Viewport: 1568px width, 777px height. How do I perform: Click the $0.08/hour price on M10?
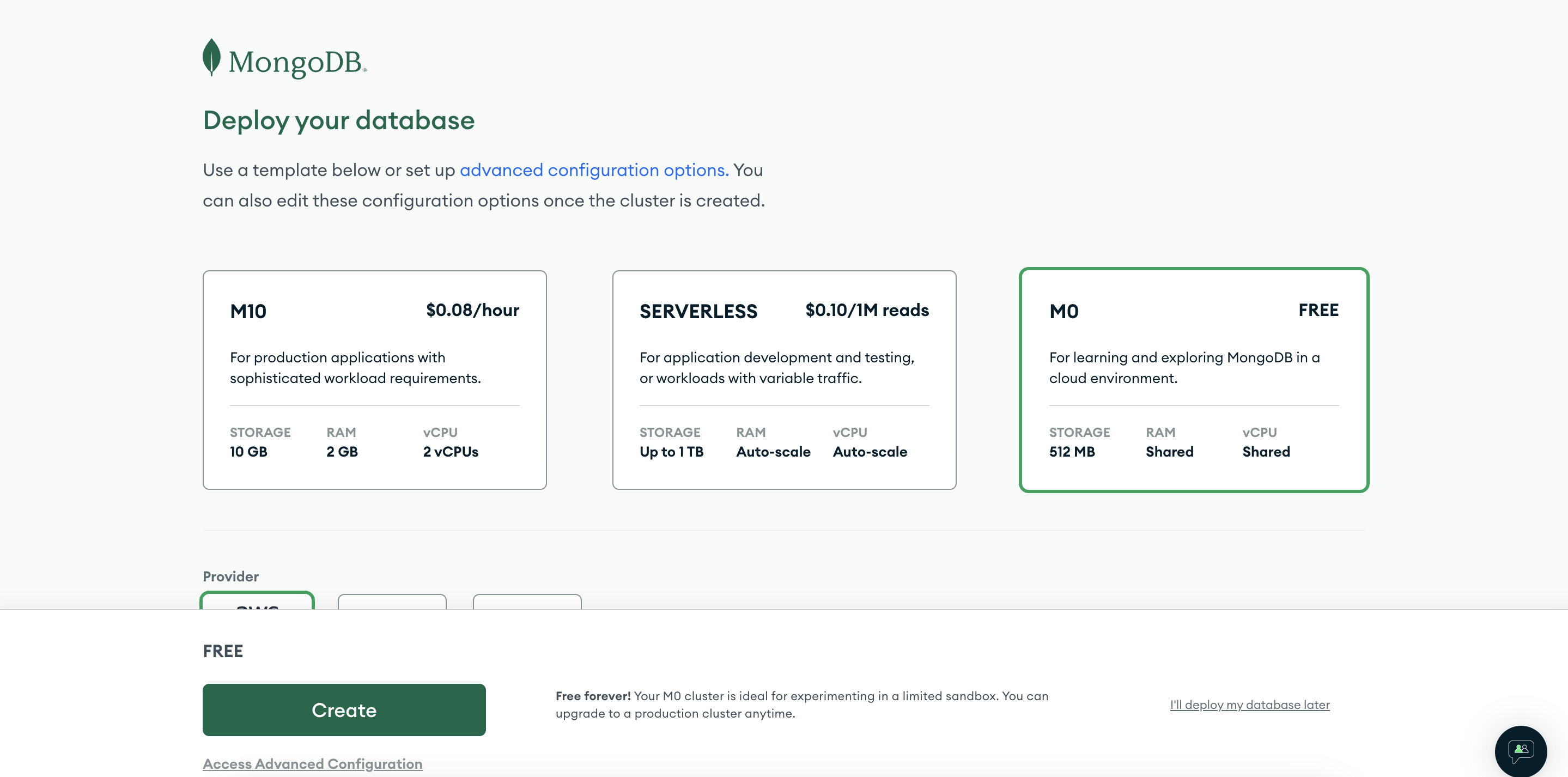tap(472, 310)
